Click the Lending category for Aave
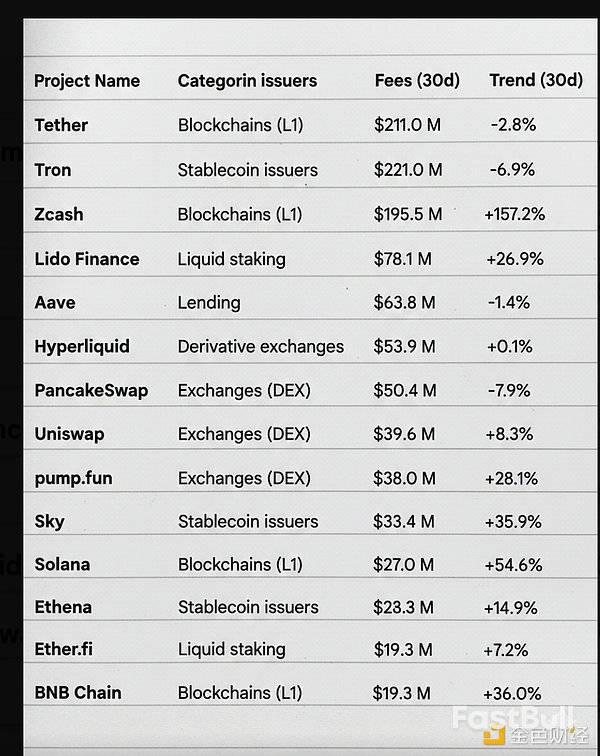This screenshot has height=756, width=600. pyautogui.click(x=209, y=302)
